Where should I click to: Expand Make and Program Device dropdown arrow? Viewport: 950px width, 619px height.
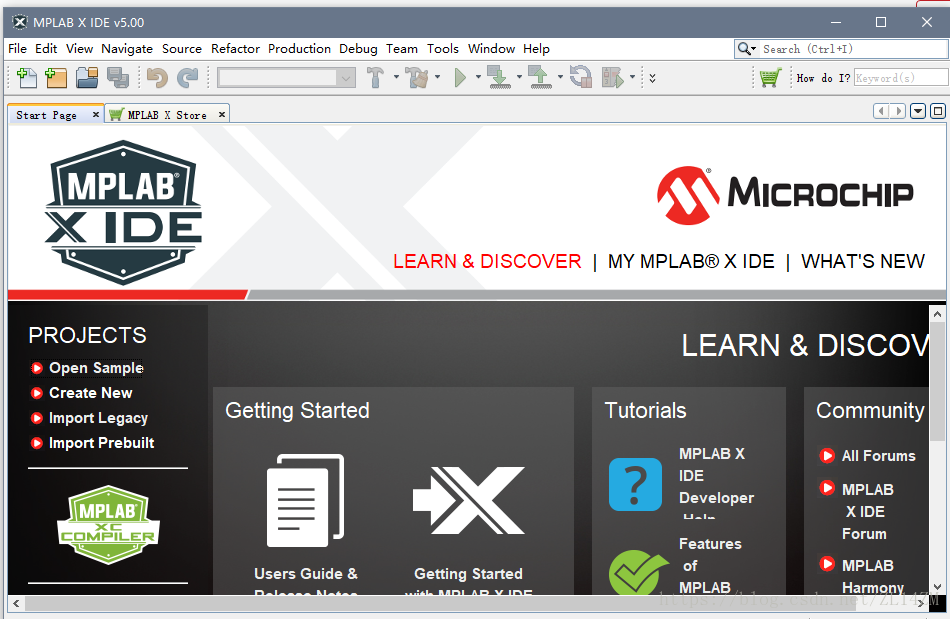[x=519, y=77]
